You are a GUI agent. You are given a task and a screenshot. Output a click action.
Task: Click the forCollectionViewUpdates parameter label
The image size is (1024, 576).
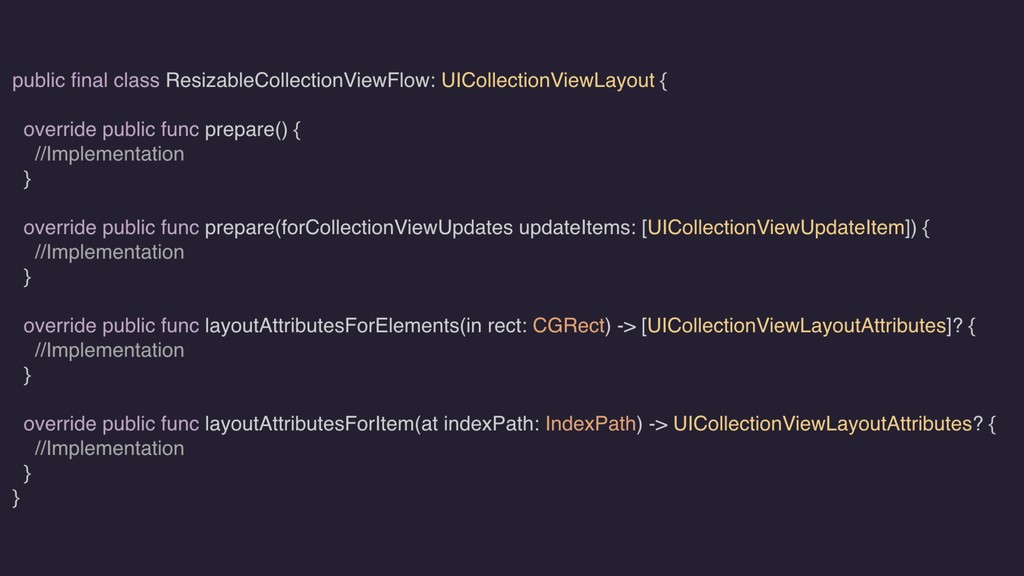397,227
